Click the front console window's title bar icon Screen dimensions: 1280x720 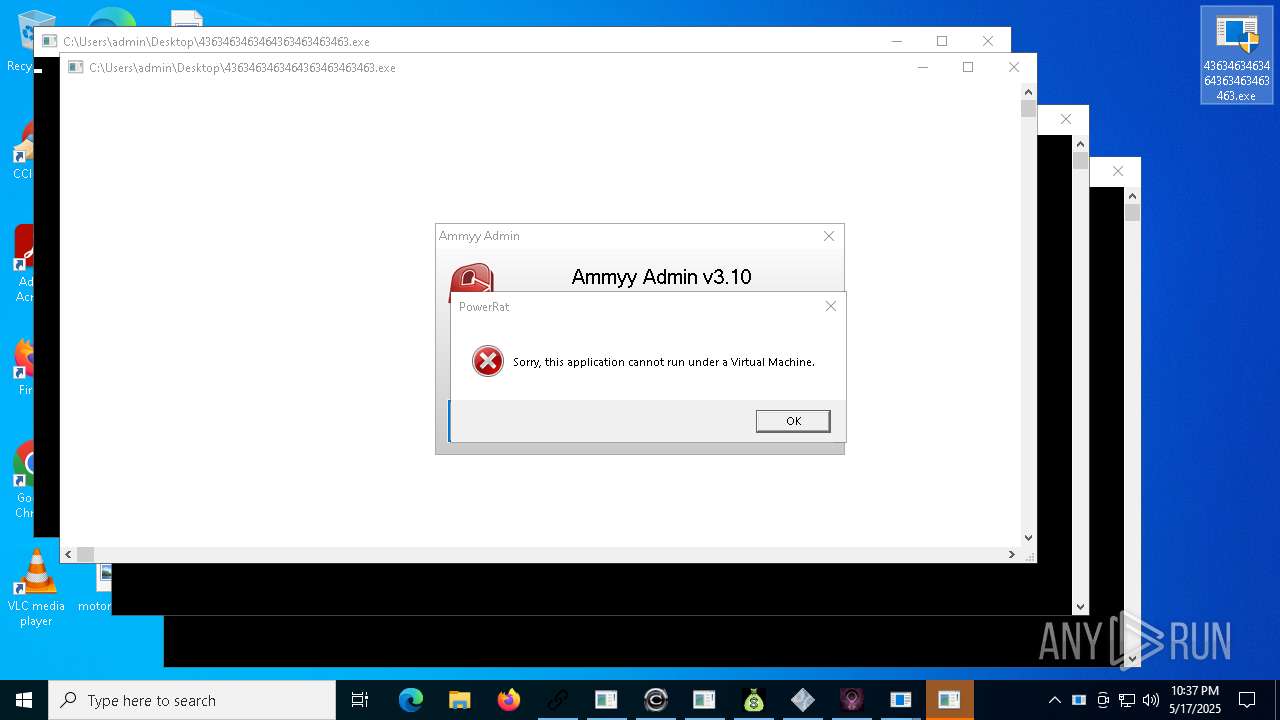tap(75, 68)
